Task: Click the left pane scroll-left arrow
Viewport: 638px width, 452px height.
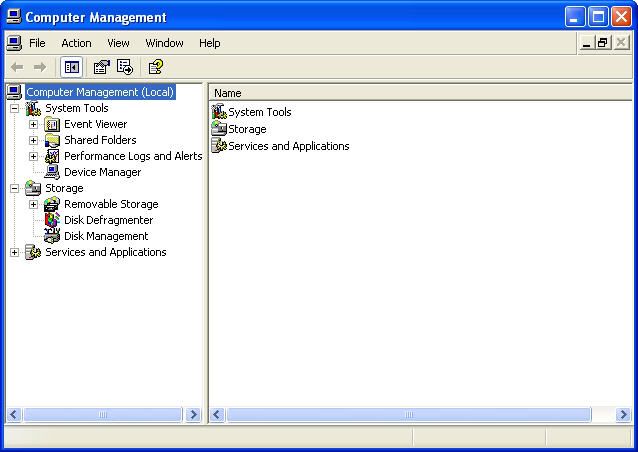Action: [14, 415]
